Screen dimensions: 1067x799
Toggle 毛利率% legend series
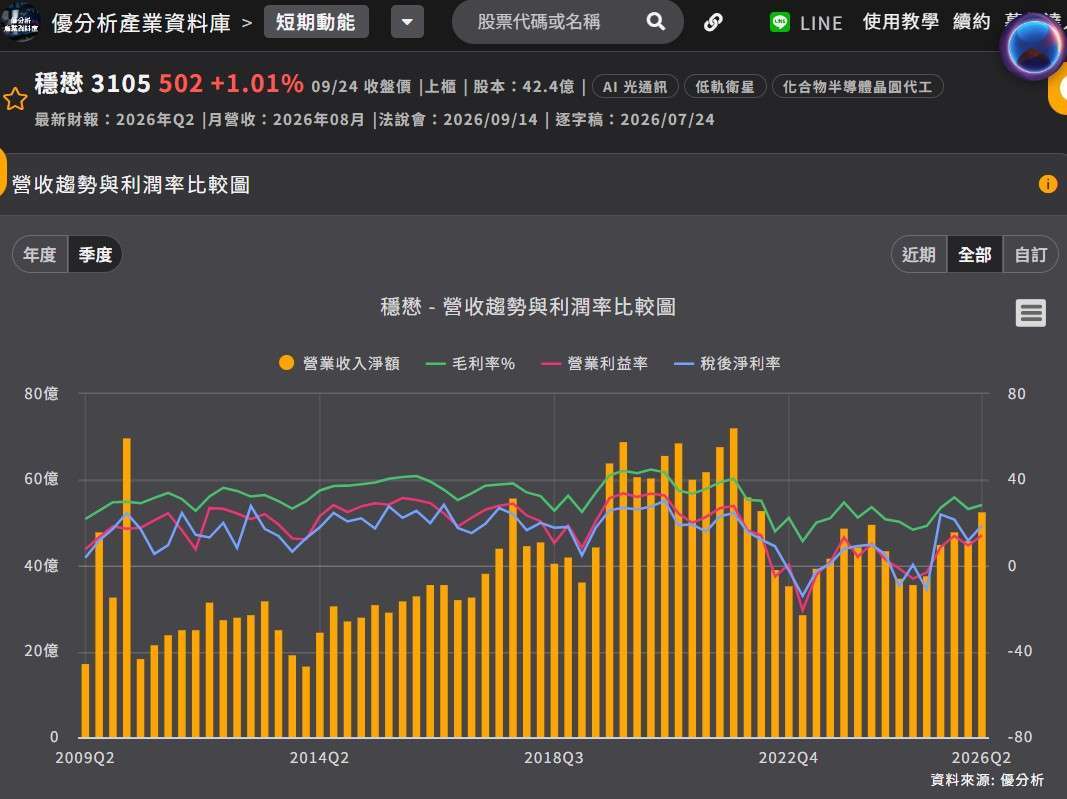pyautogui.click(x=470, y=363)
